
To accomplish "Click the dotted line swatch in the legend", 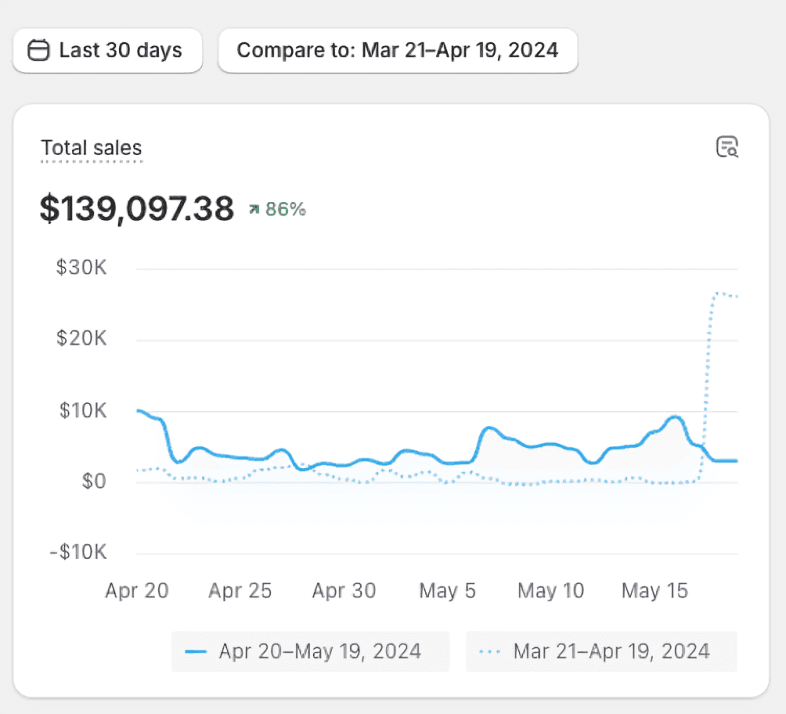I will coord(490,651).
